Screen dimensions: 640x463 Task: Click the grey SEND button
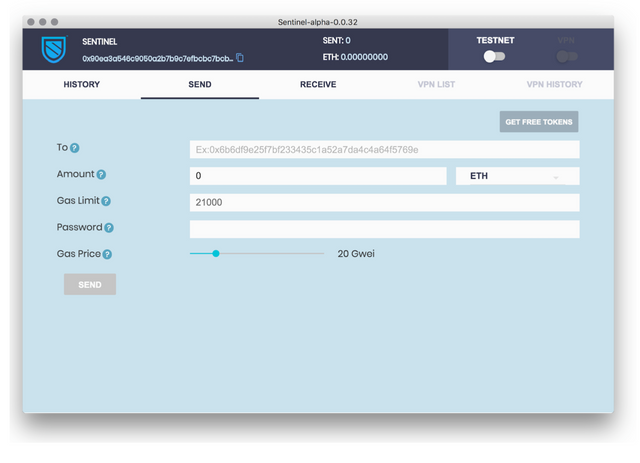[90, 285]
